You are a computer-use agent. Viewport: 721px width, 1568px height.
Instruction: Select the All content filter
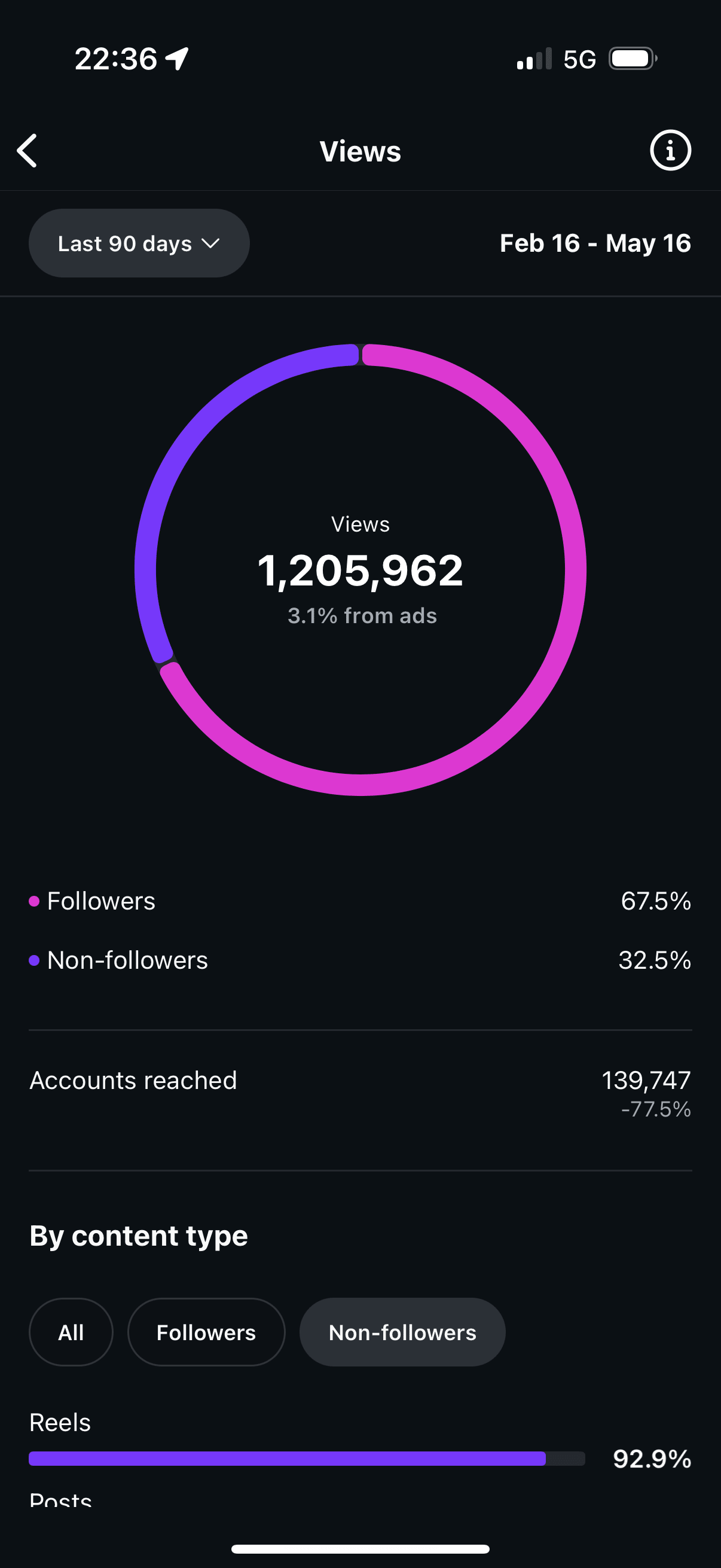click(x=71, y=1332)
